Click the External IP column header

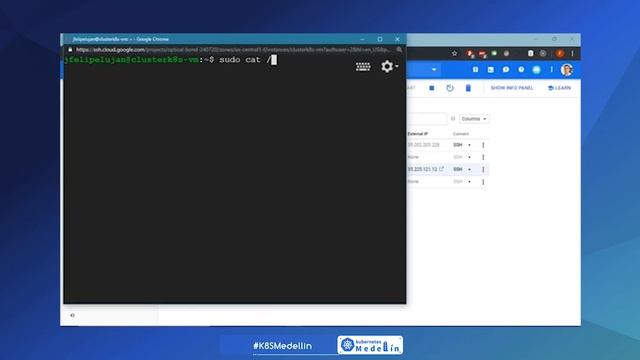point(418,134)
